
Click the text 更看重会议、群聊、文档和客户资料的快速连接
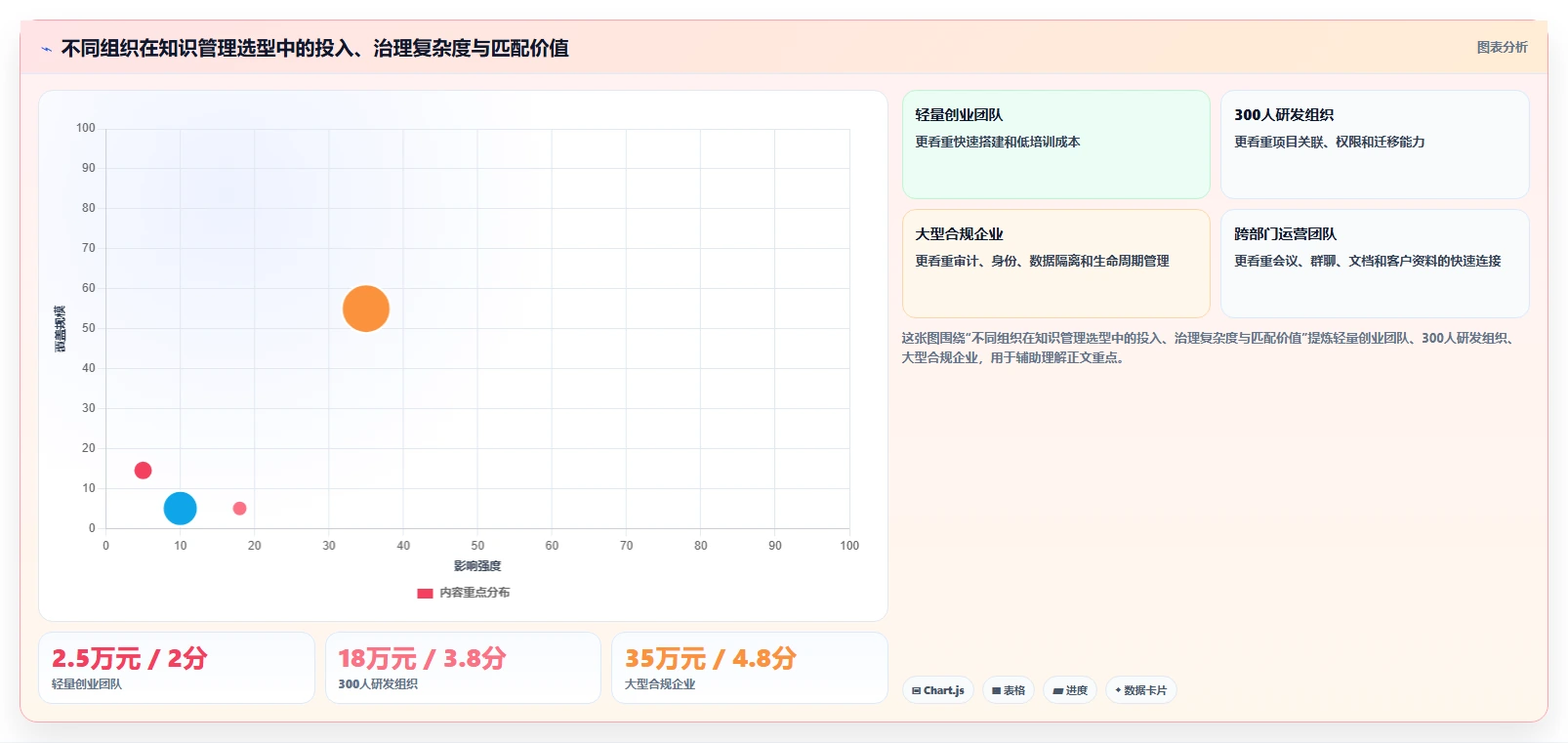click(x=1367, y=261)
